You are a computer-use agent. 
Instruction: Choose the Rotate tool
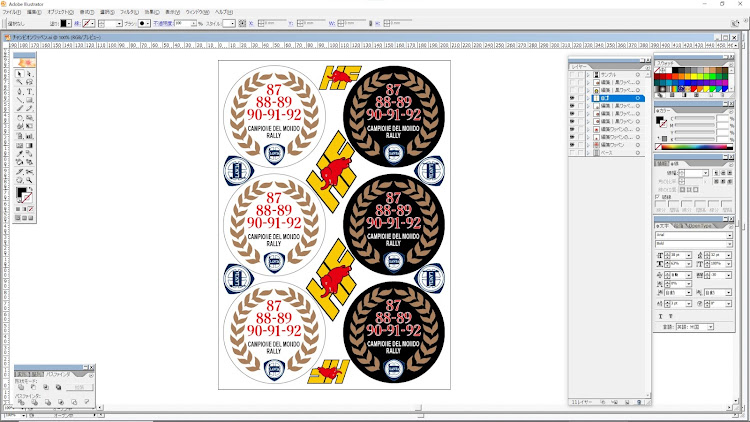(x=20, y=118)
